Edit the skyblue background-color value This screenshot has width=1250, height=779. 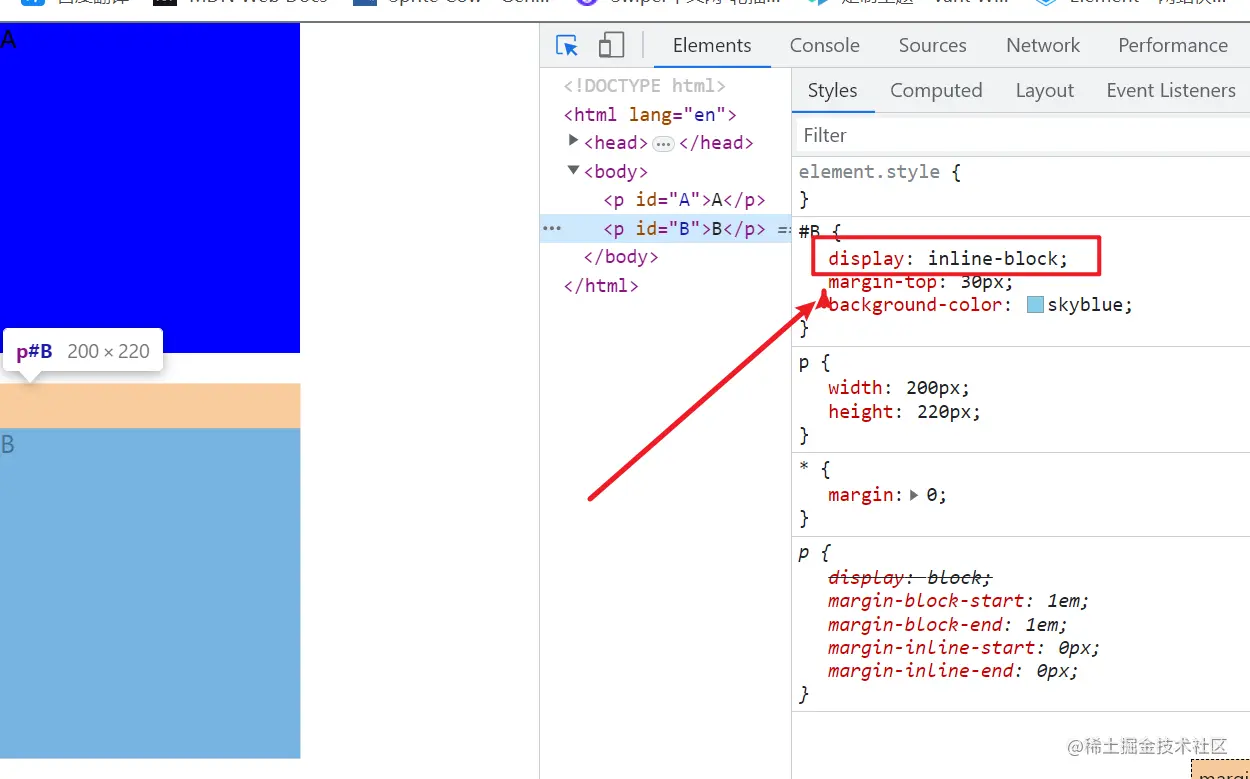tap(1086, 305)
